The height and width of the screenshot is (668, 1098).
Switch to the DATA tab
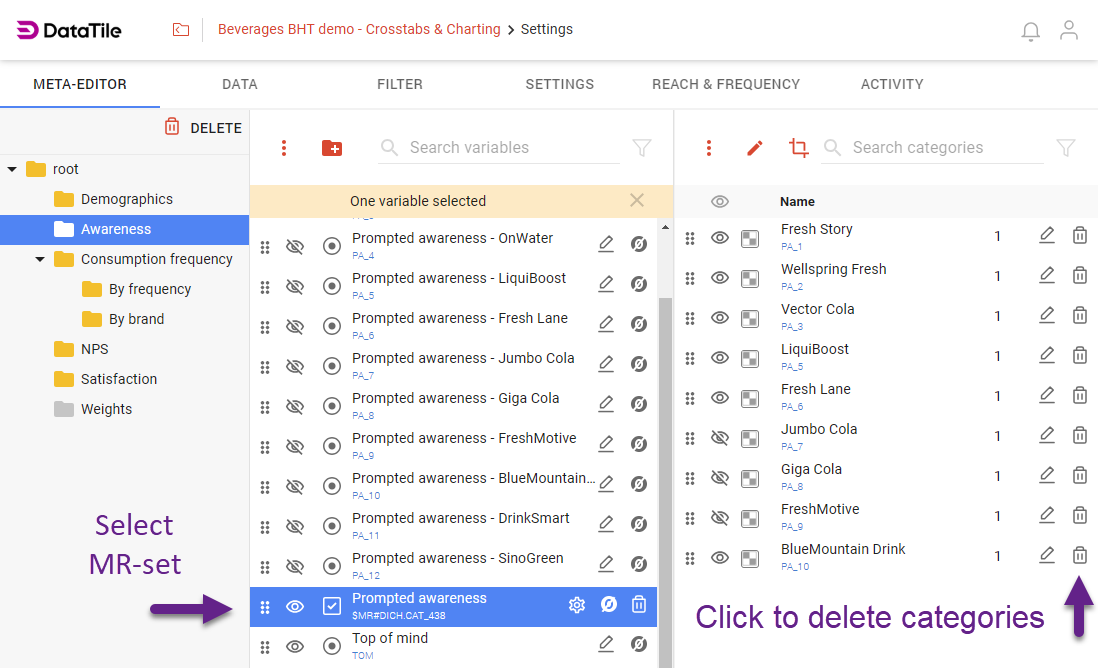tap(239, 84)
